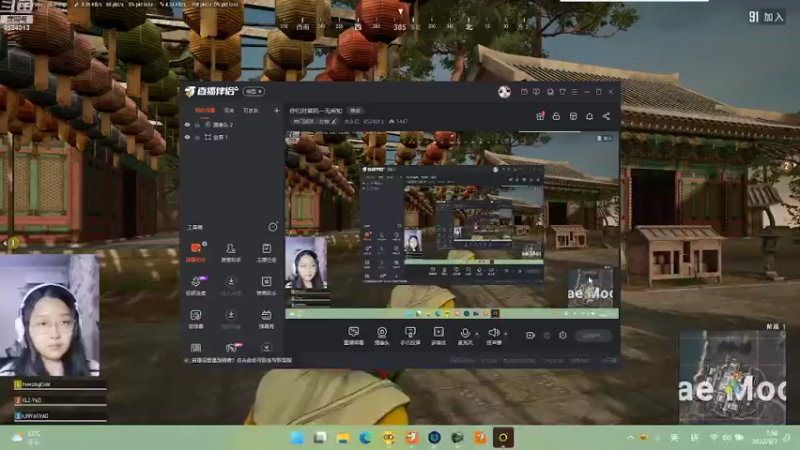The width and height of the screenshot is (800, 450).
Task: Start recording with the camcorder icon
Action: (530, 335)
